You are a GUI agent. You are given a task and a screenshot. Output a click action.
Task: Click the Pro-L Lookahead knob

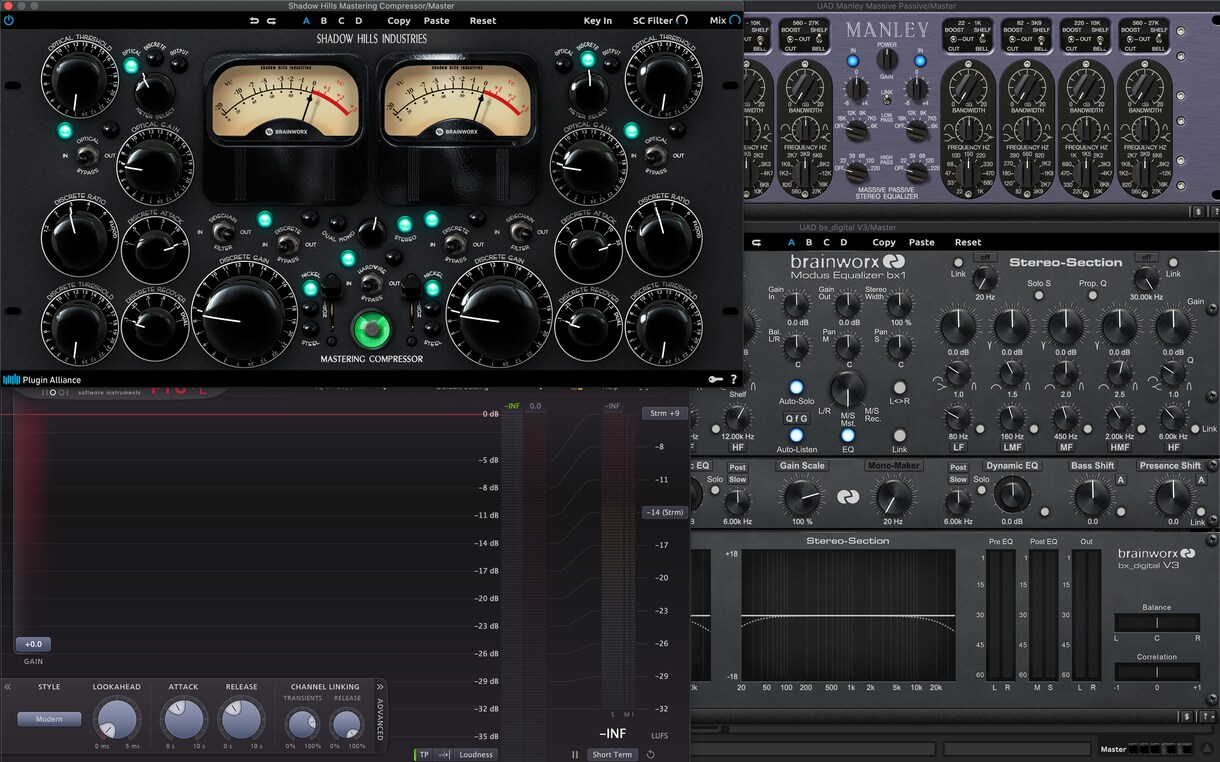tap(118, 719)
